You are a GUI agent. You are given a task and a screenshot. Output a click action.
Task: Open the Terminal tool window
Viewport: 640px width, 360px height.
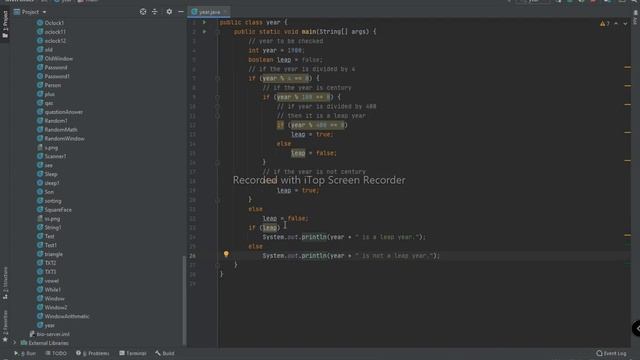pos(133,353)
